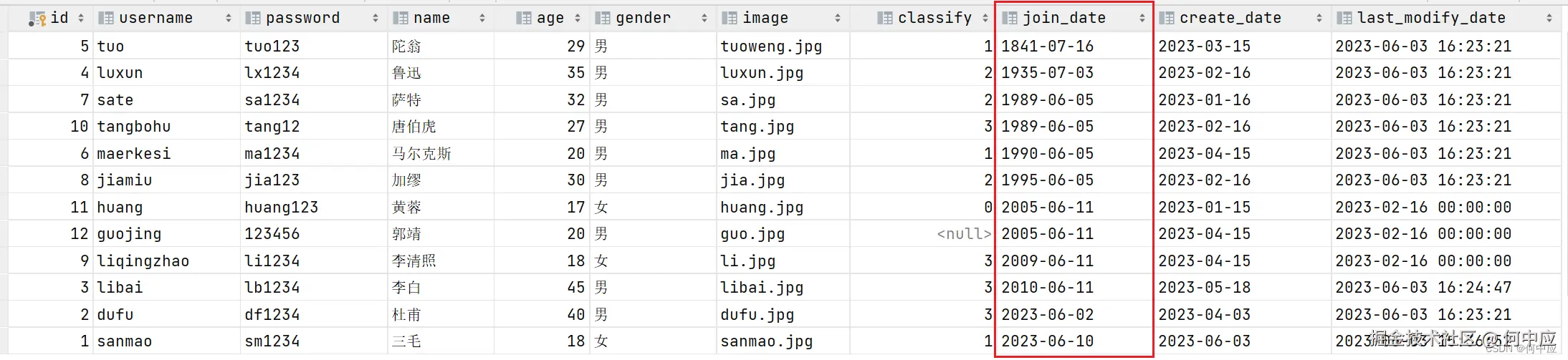
Task: Click the password column table icon
Action: 252,19
